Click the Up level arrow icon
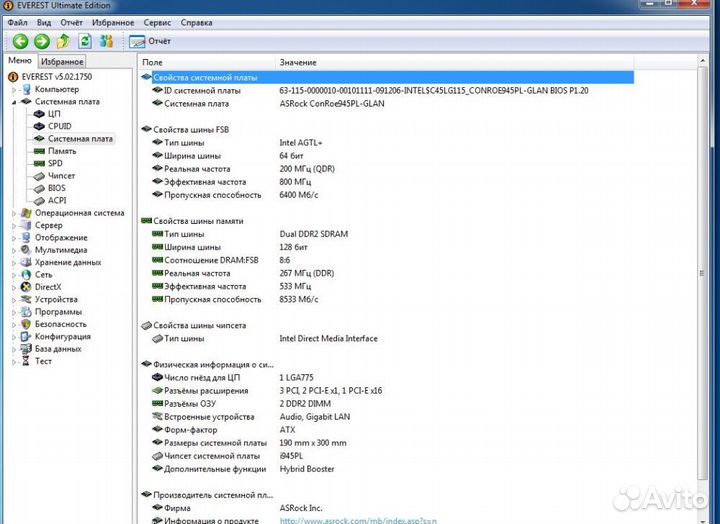This screenshot has height=524, width=720. click(63, 41)
